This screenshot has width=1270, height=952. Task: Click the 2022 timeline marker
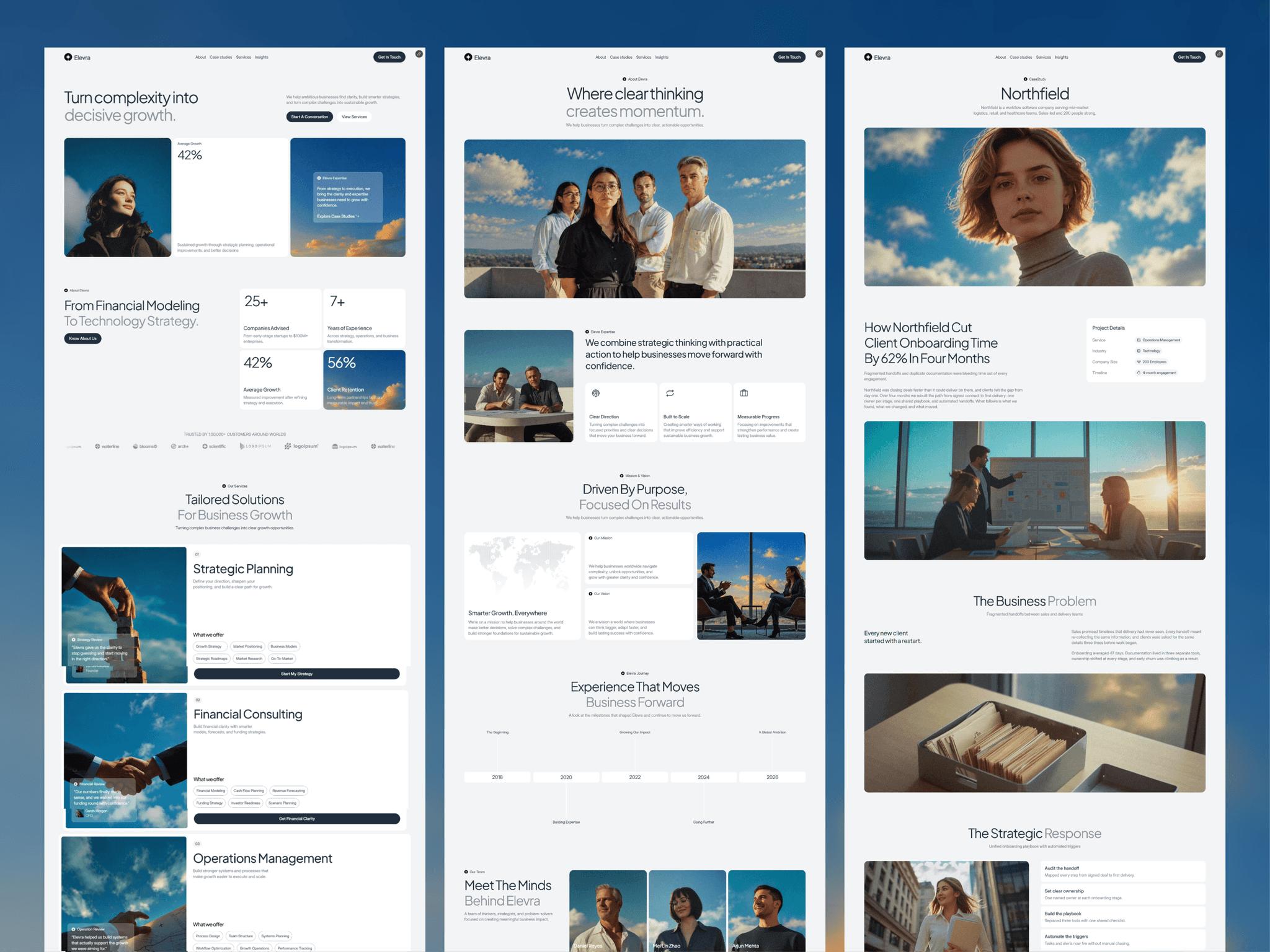coord(635,777)
